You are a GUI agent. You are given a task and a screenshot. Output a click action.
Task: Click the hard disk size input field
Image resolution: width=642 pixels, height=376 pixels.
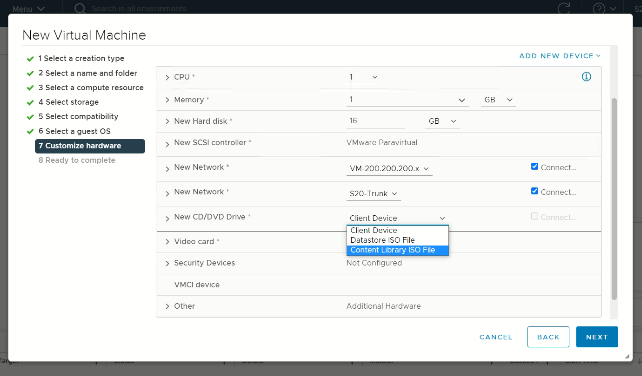tap(375, 121)
